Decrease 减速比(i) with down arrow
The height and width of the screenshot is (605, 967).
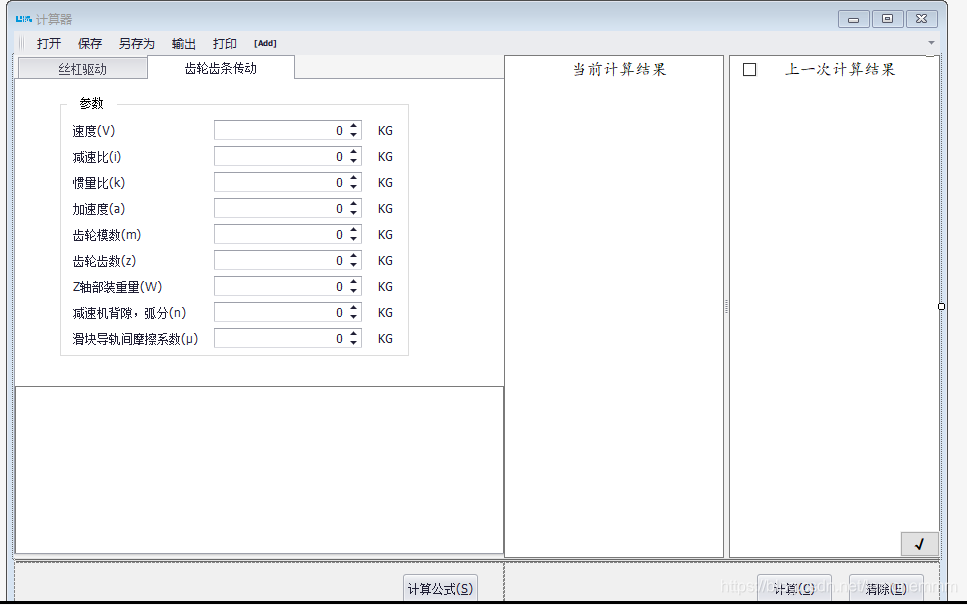point(353,161)
